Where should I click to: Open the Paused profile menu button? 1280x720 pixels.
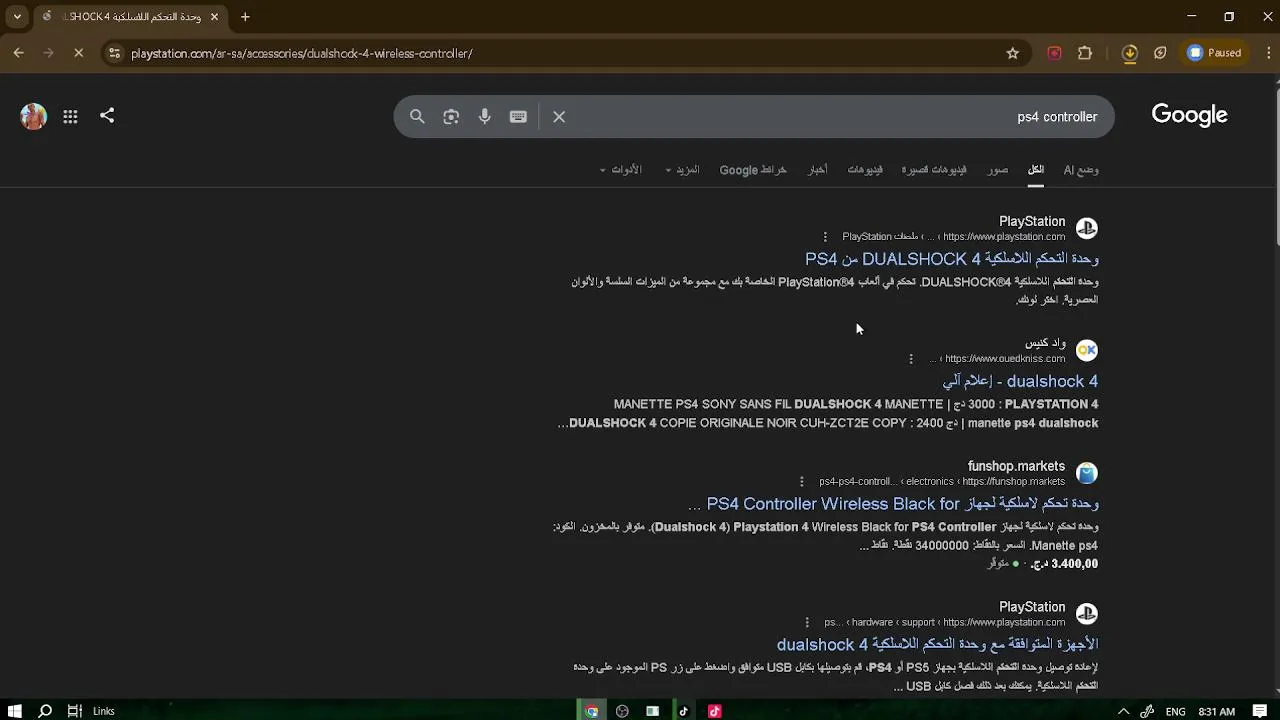pyautogui.click(x=1215, y=53)
